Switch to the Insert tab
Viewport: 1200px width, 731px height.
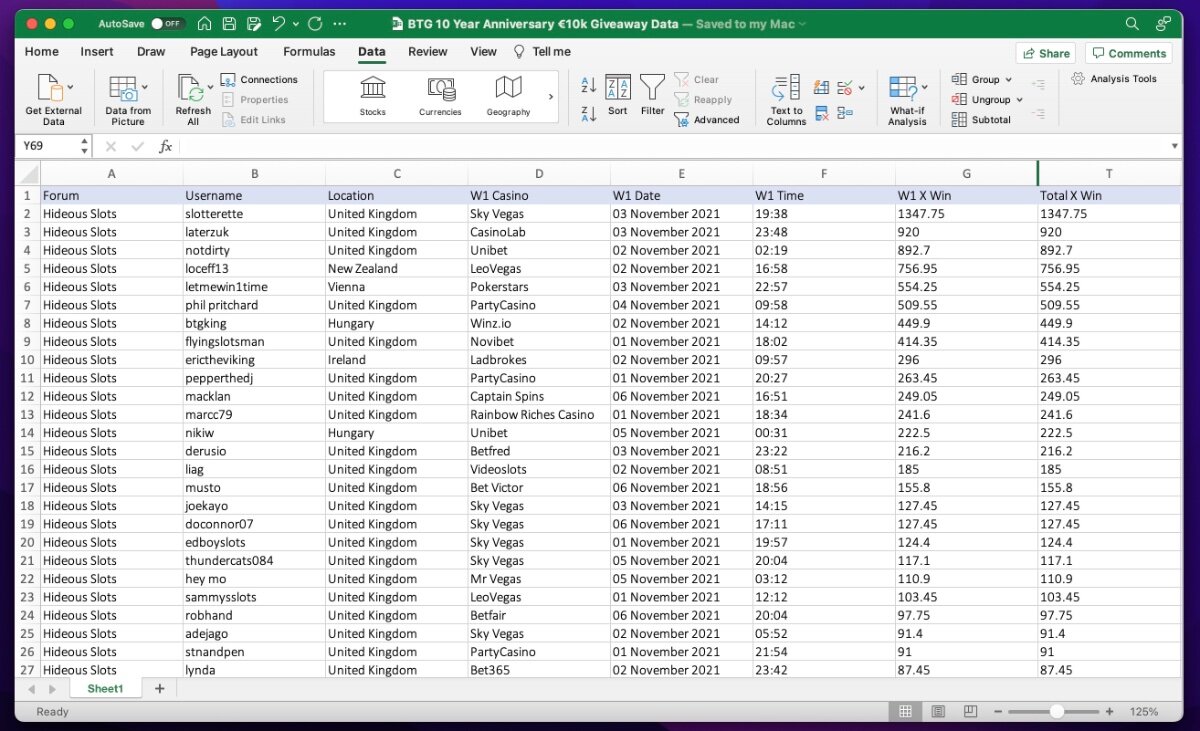tap(97, 52)
